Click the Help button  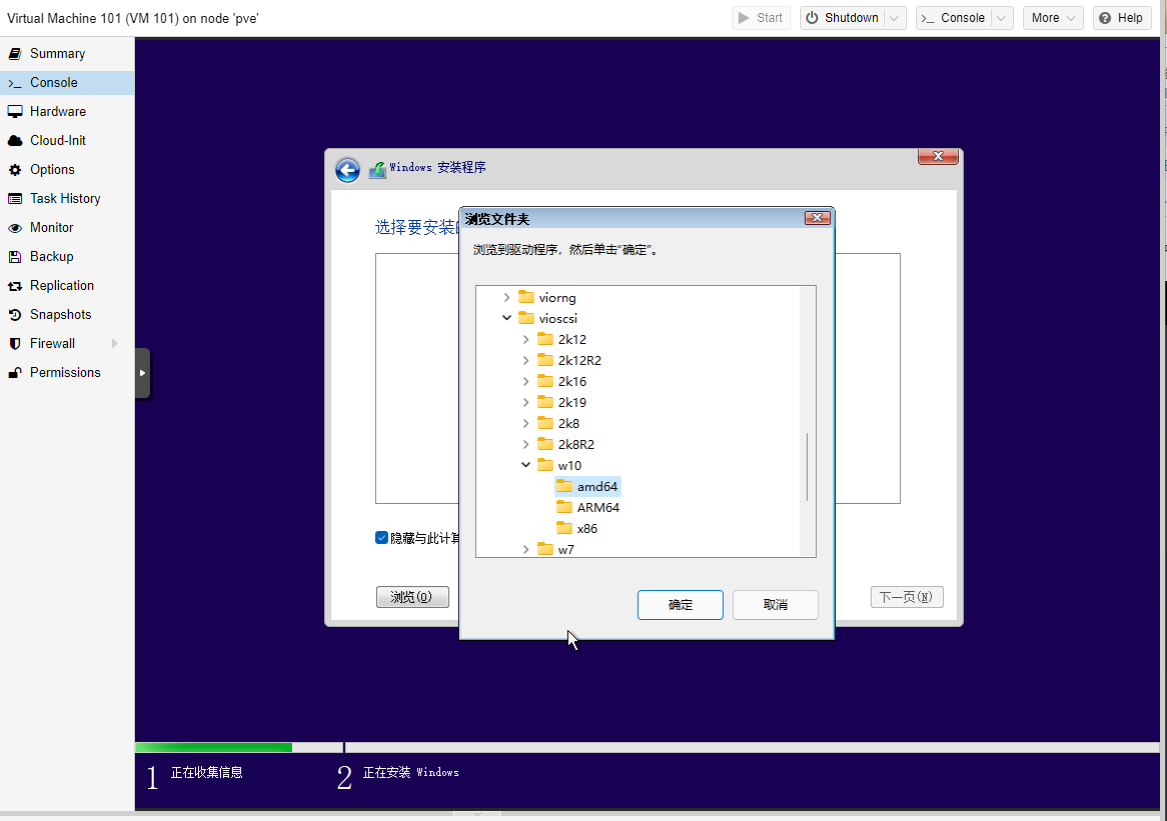[1122, 18]
